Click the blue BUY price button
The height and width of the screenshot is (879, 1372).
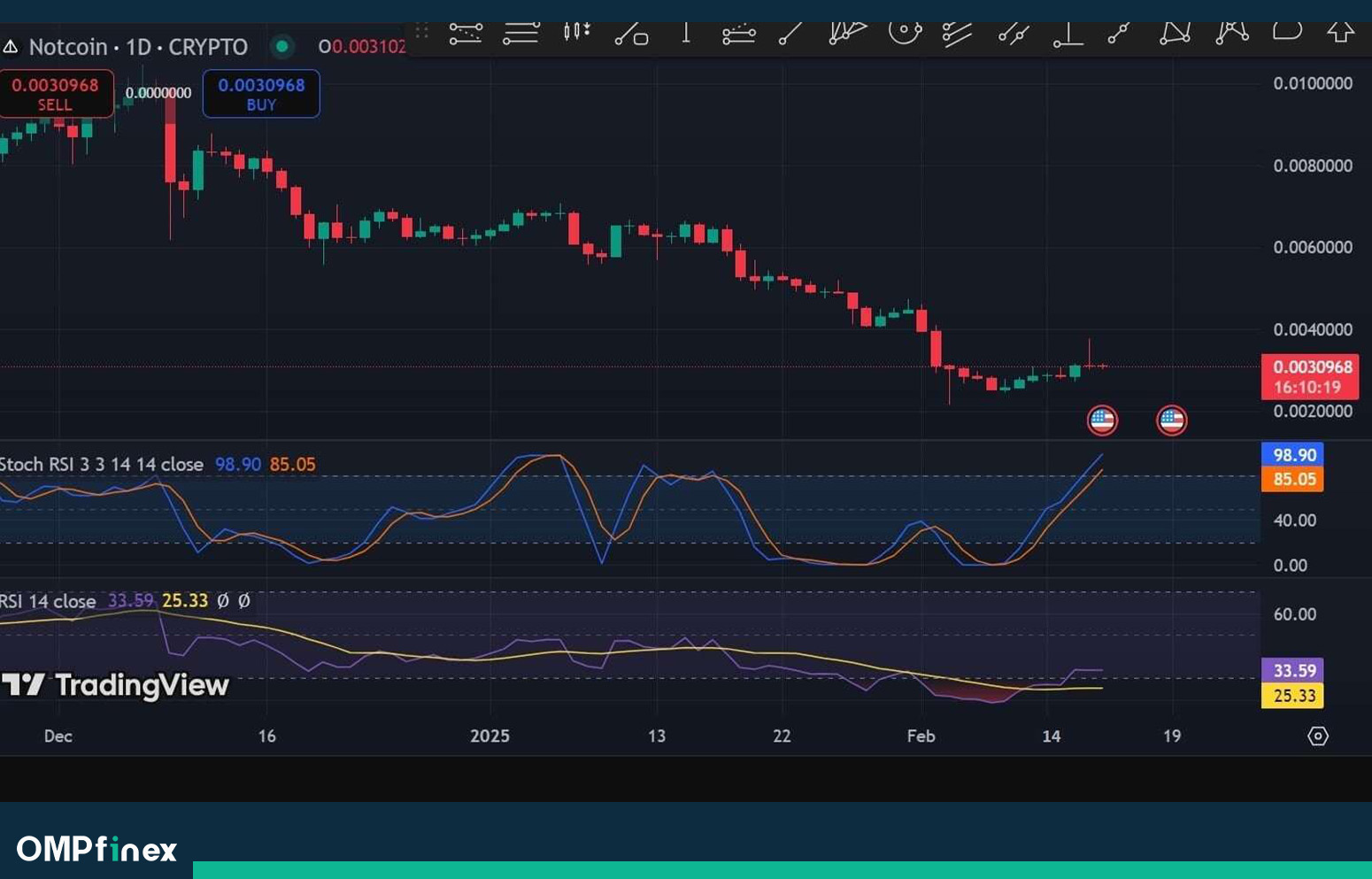pyautogui.click(x=261, y=94)
